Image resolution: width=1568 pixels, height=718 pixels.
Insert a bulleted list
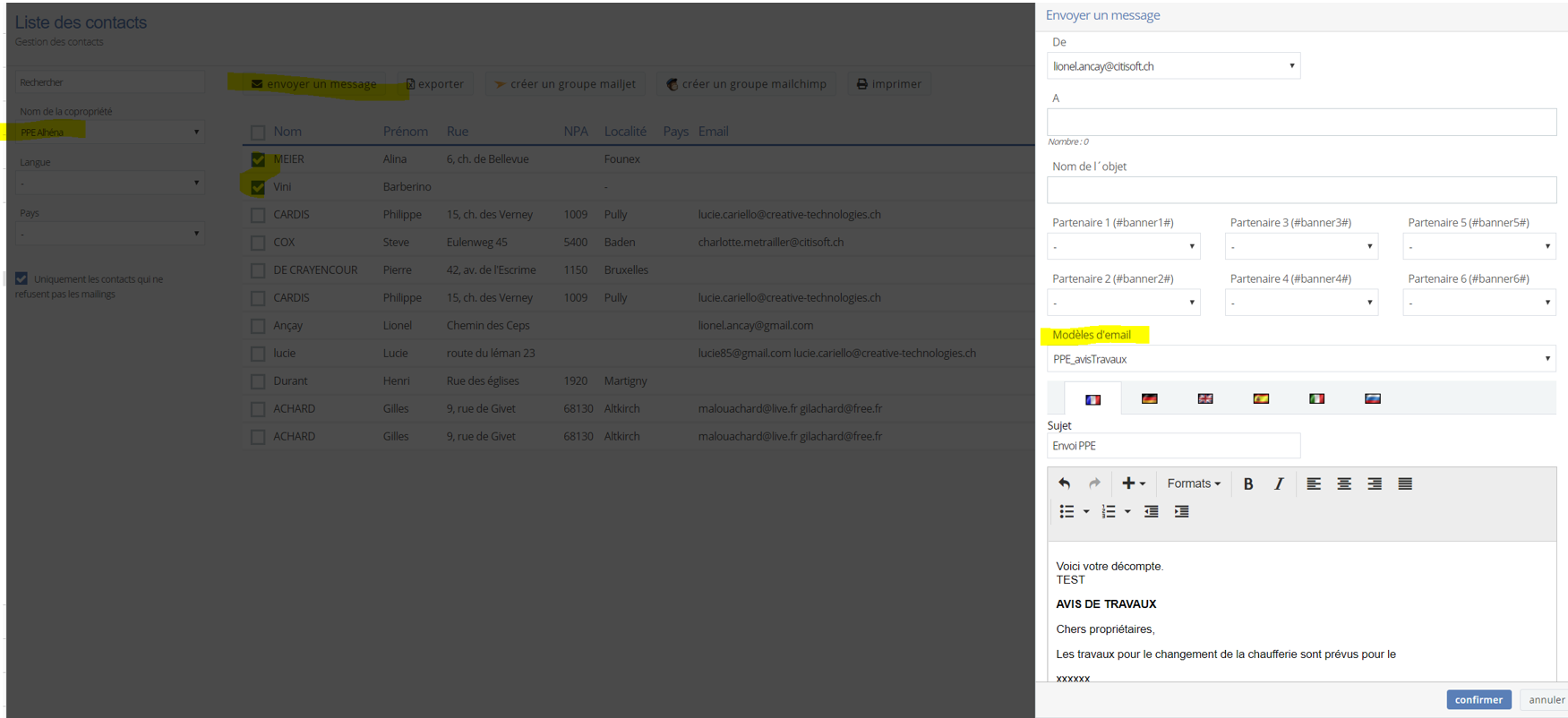1067,511
